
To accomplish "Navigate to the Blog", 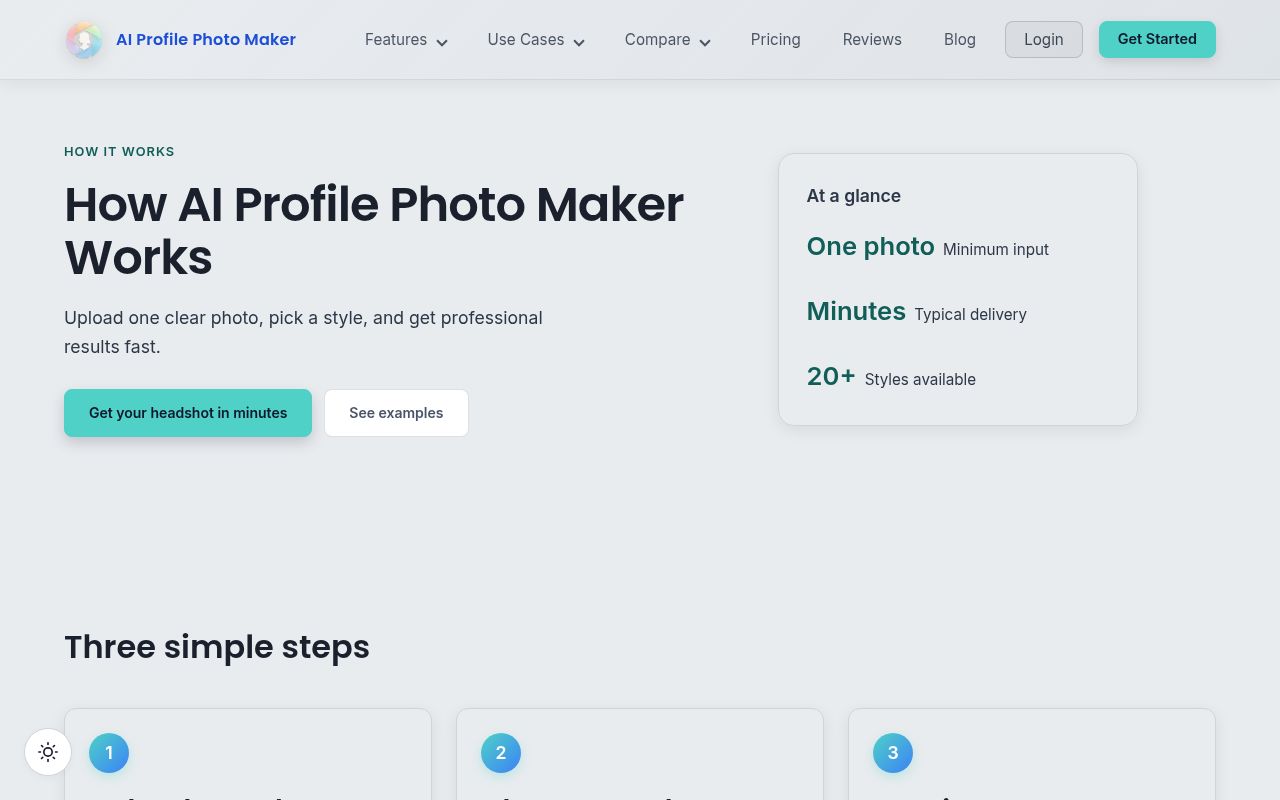I will coord(960,40).
